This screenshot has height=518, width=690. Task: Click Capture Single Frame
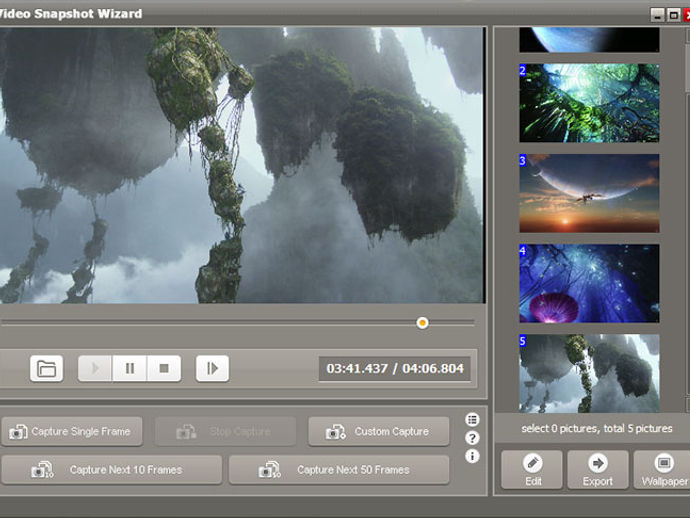72,431
